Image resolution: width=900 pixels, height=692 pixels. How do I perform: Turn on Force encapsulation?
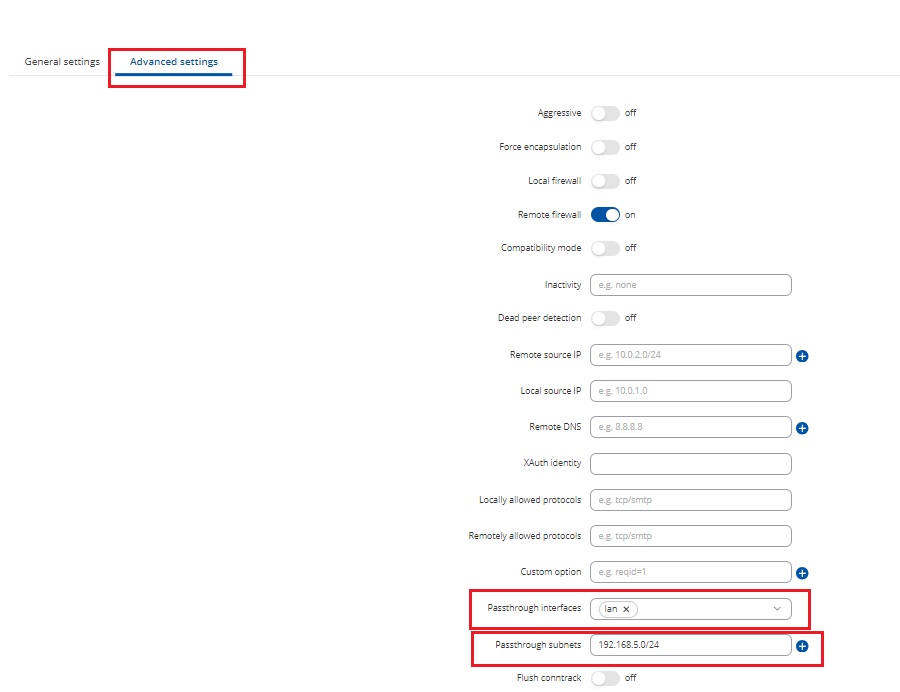605,147
